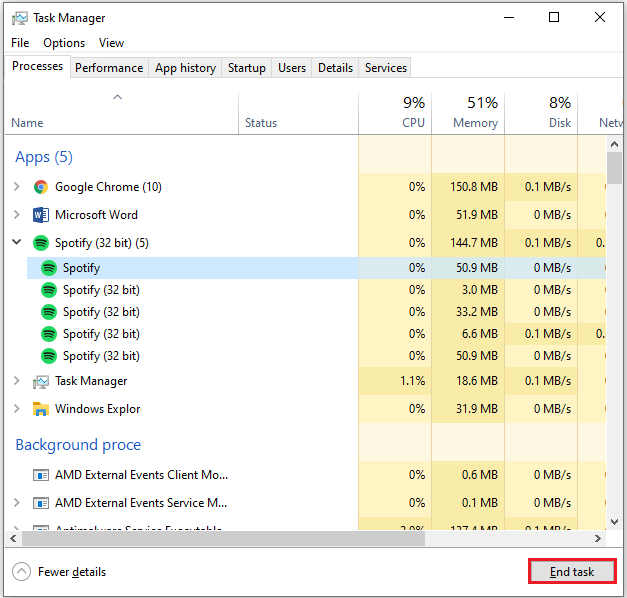This screenshot has height=598, width=627.
Task: Click the vertical scrollbar up arrow
Action: click(615, 144)
